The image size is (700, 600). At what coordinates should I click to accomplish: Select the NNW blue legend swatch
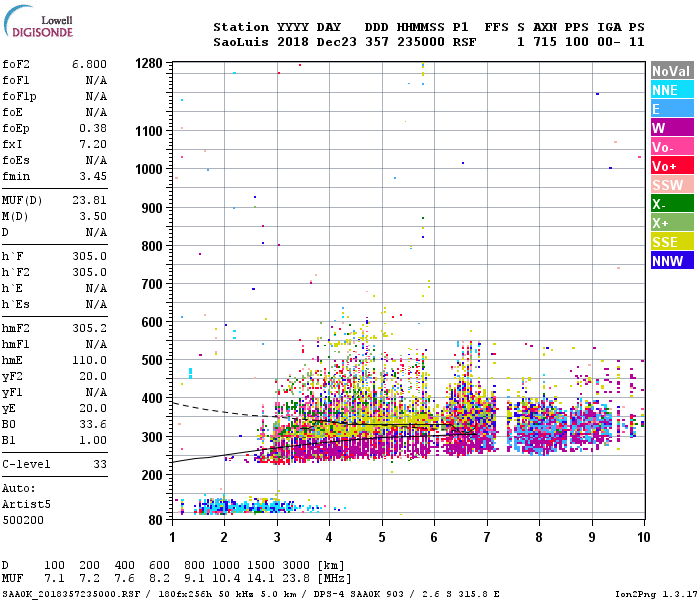[672, 261]
